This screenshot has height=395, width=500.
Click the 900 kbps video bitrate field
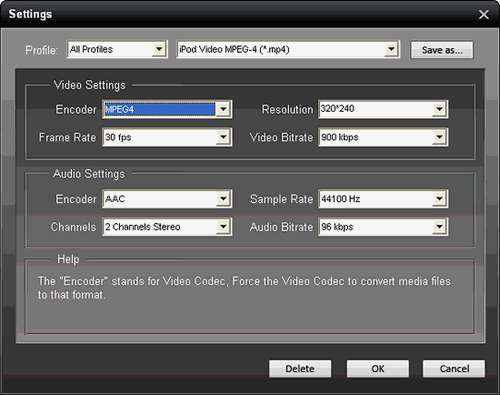click(376, 137)
